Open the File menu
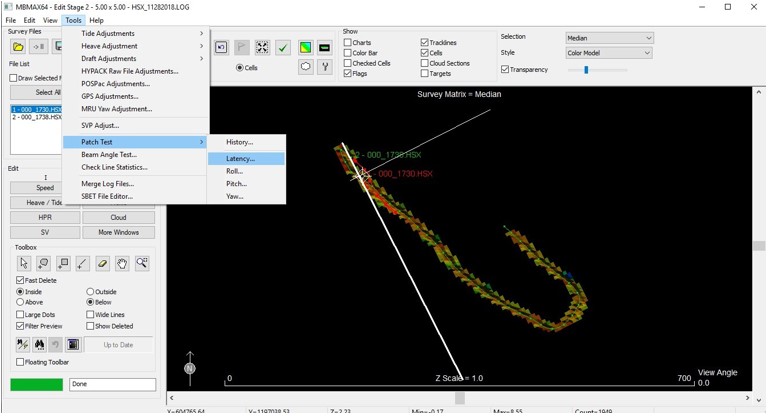 11,20
